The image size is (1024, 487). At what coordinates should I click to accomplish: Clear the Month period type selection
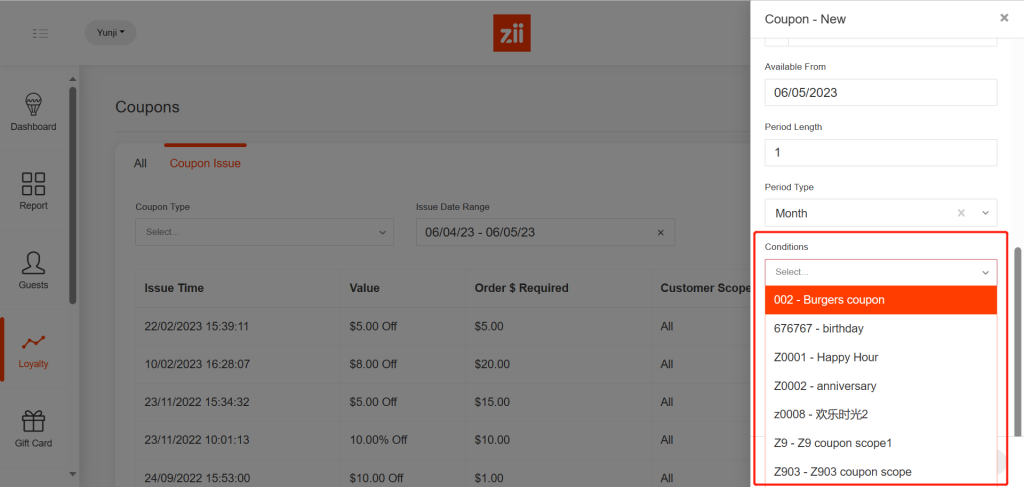961,213
